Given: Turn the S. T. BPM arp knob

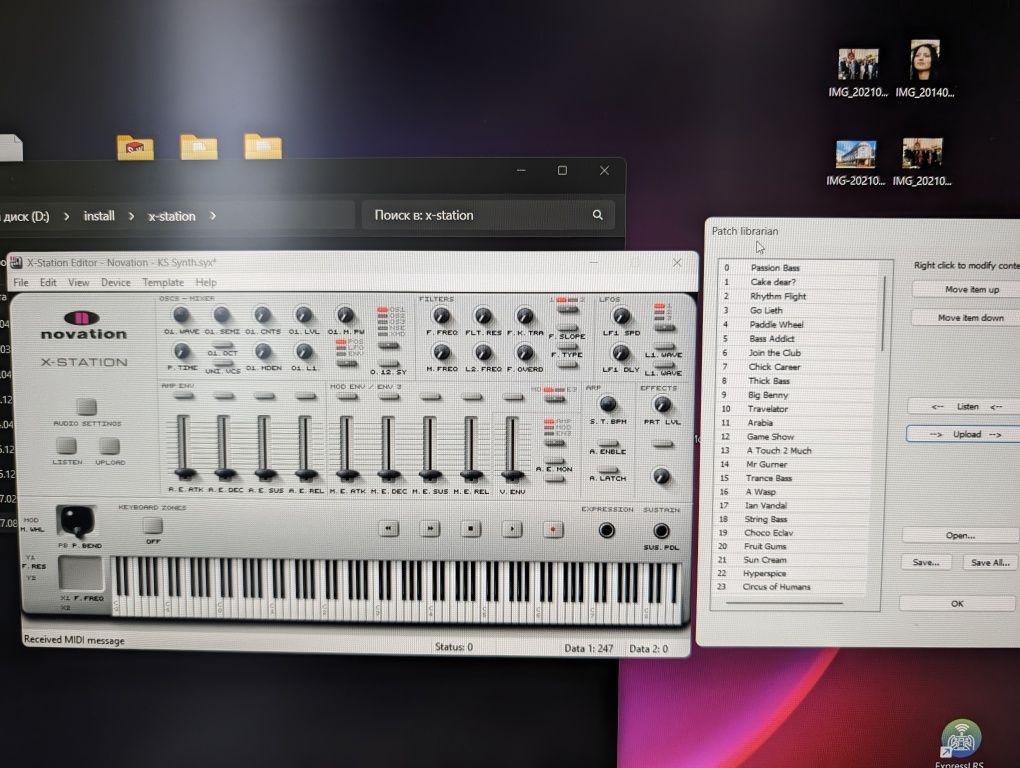Looking at the screenshot, I should coord(608,404).
